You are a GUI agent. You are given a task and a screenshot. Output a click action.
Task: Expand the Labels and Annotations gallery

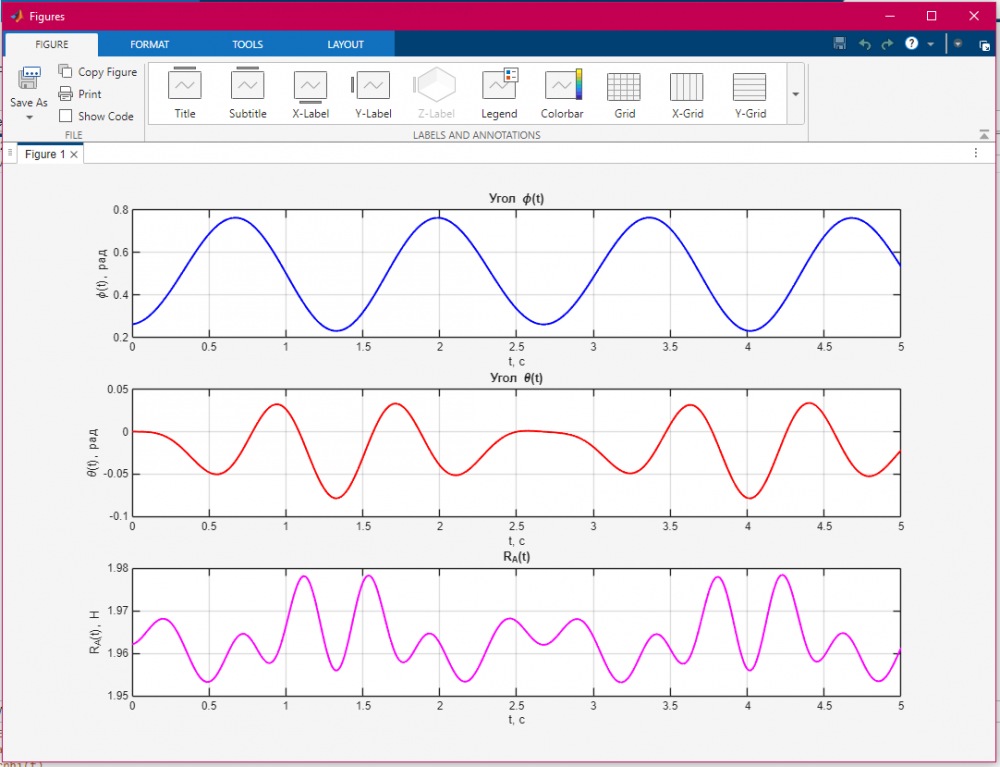click(796, 94)
